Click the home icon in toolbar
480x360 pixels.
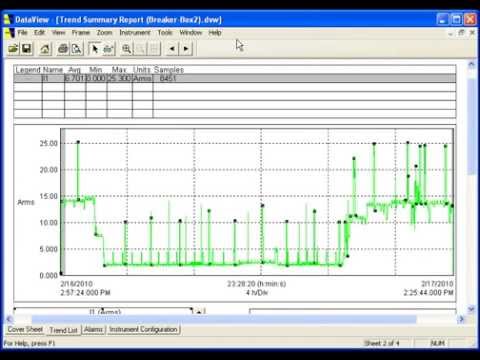point(45,49)
